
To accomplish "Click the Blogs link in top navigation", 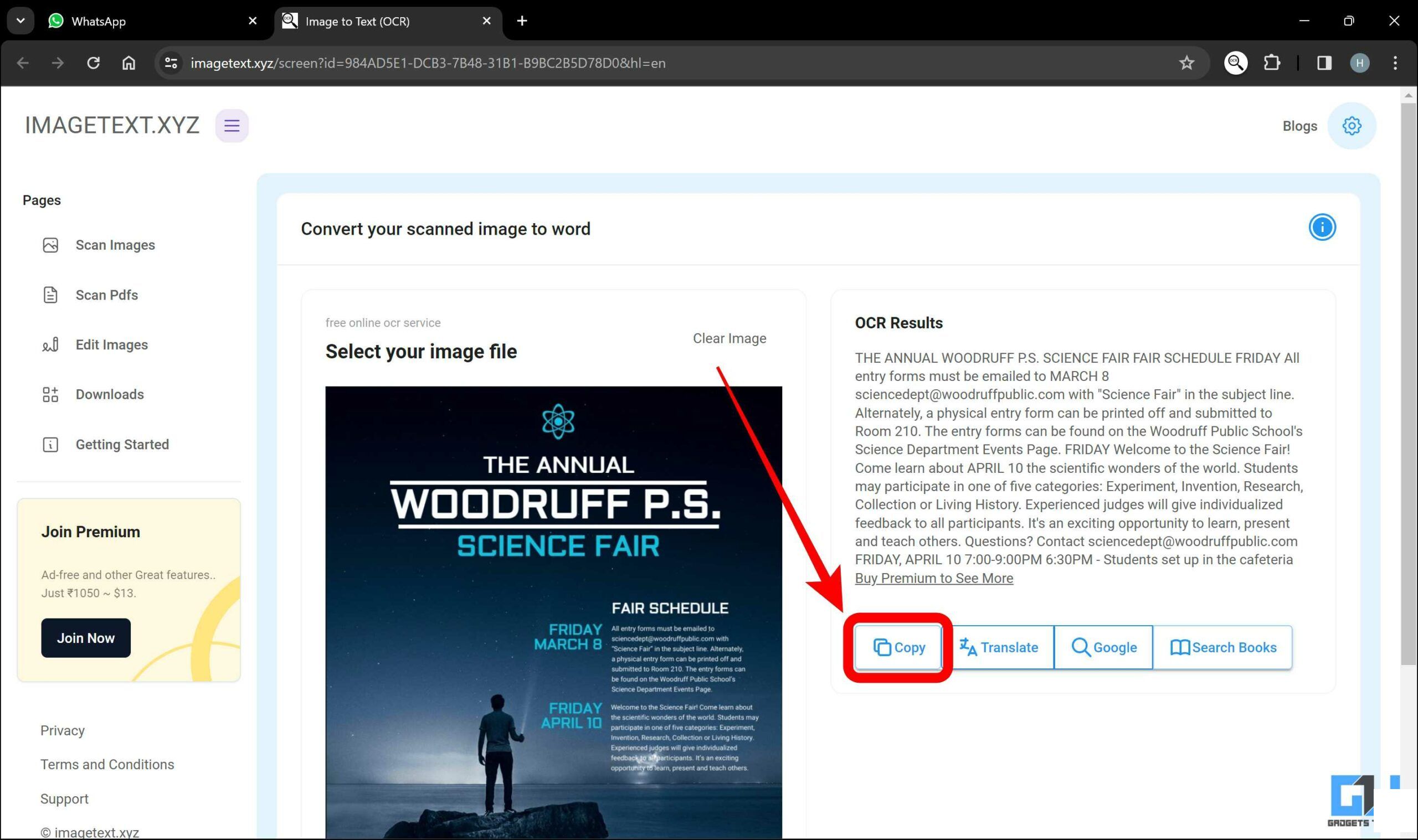I will pos(1299,126).
